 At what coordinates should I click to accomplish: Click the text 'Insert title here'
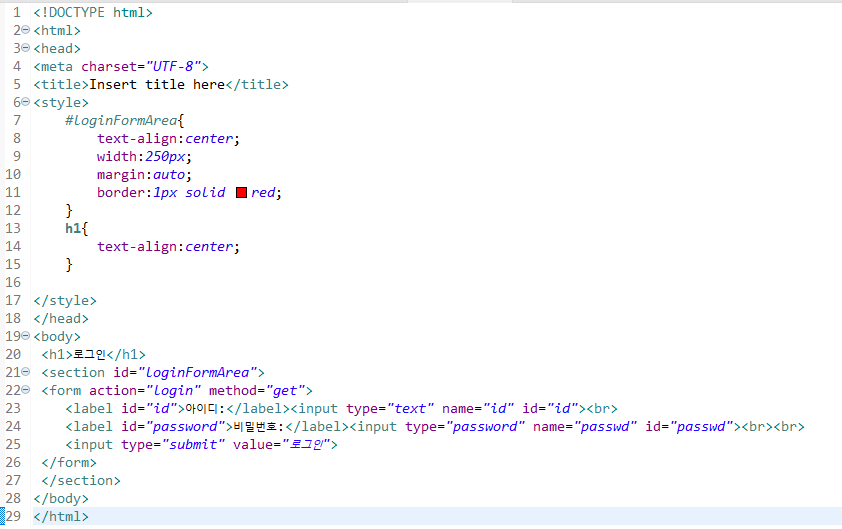(x=157, y=84)
